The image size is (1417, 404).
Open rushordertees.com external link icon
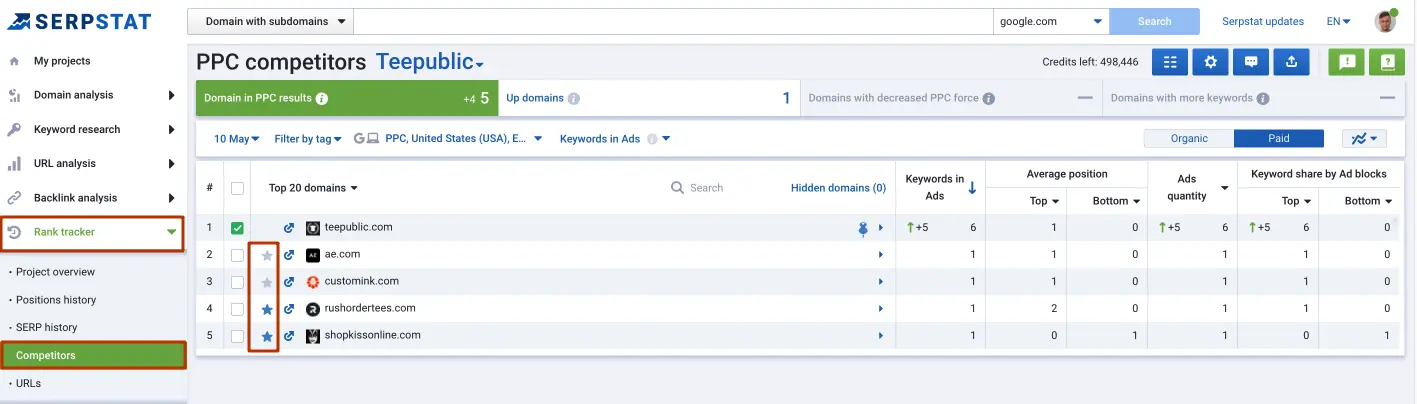click(x=289, y=309)
